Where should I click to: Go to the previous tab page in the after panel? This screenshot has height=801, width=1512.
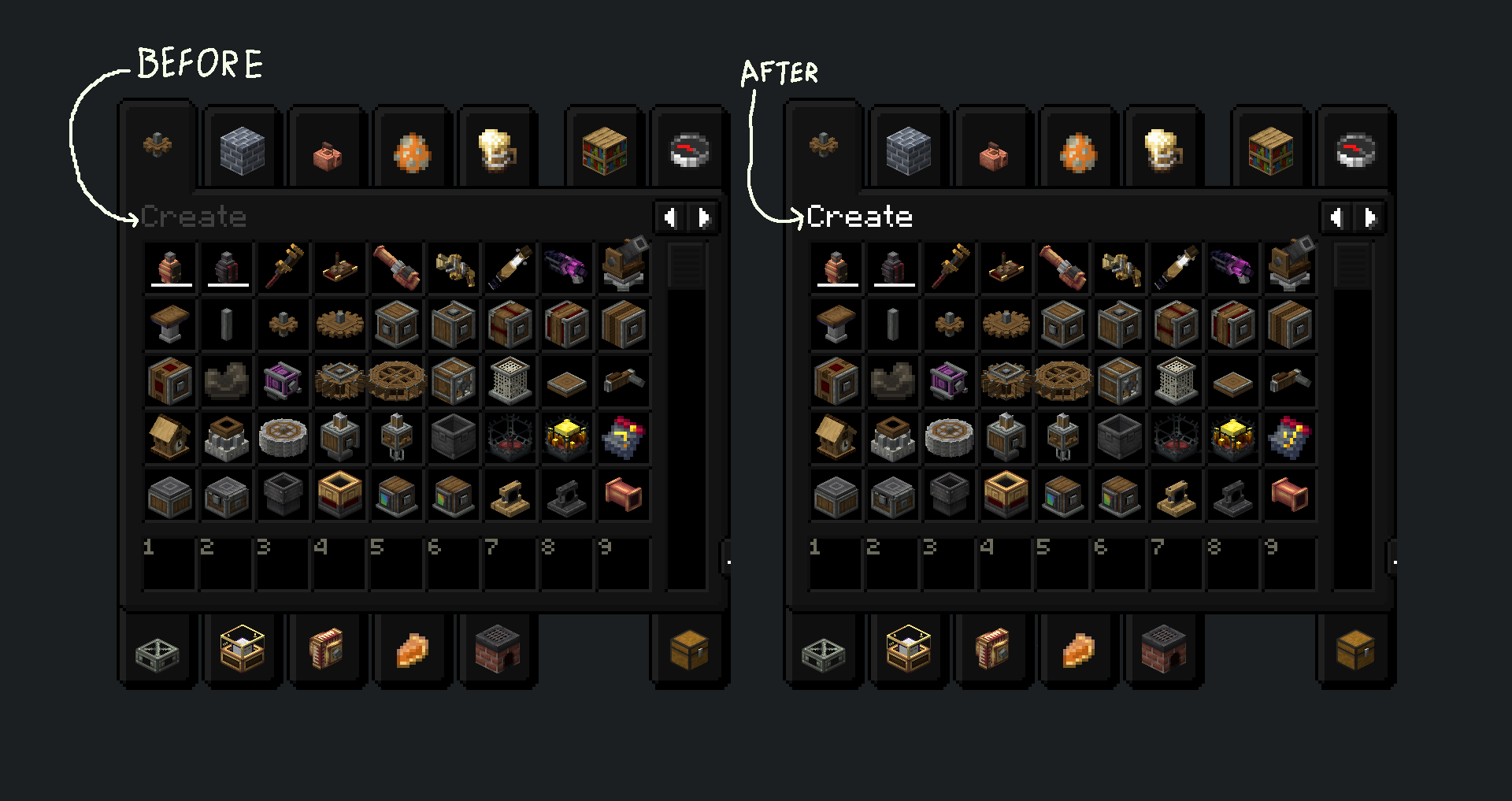[1336, 217]
